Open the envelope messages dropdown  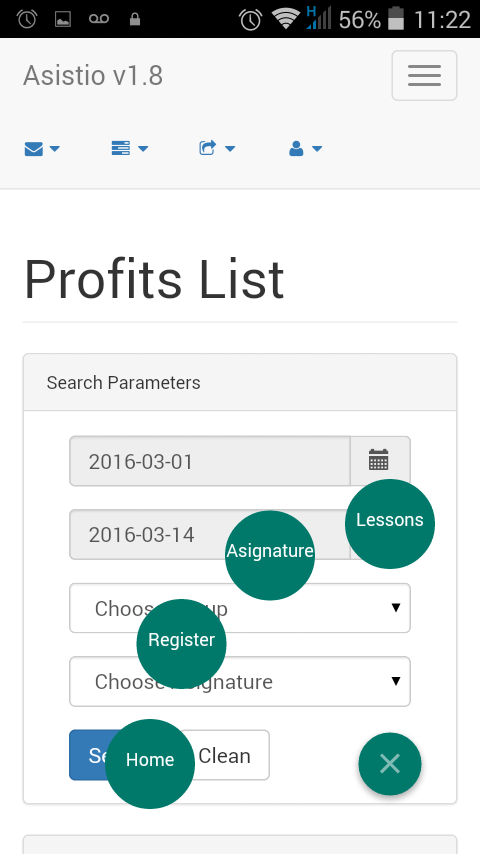[42, 148]
